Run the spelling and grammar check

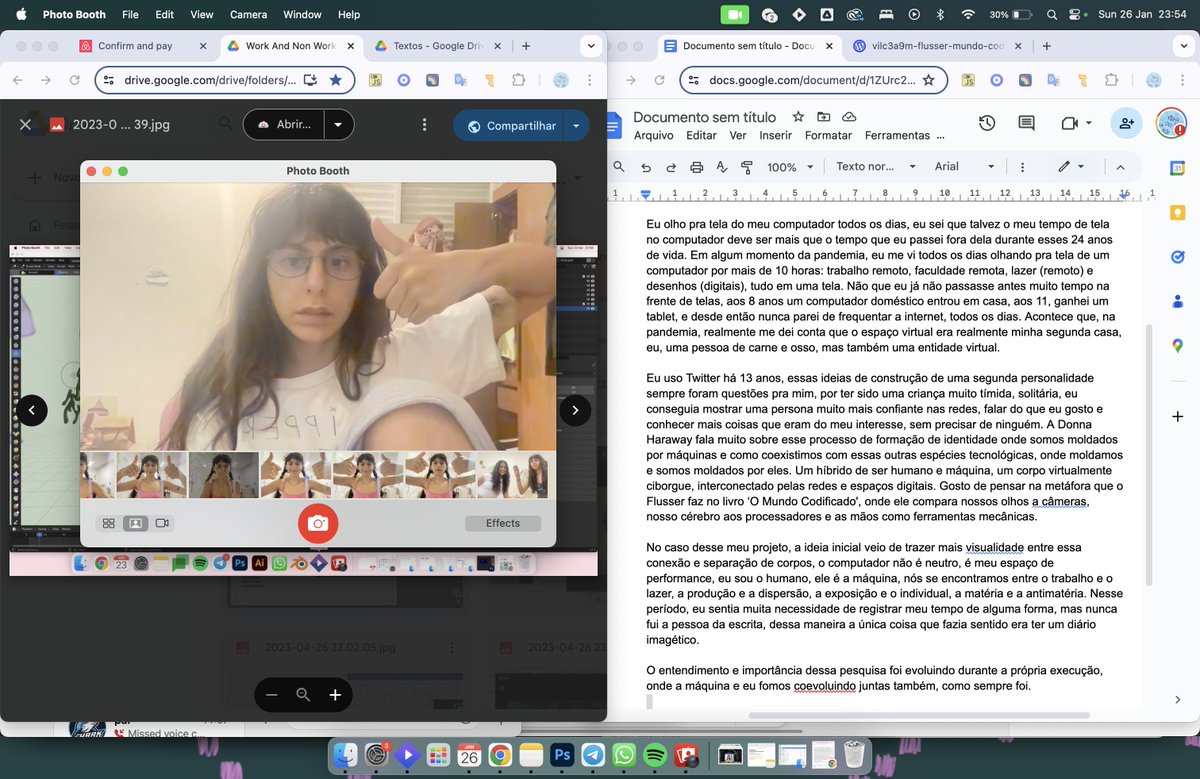pos(722,167)
